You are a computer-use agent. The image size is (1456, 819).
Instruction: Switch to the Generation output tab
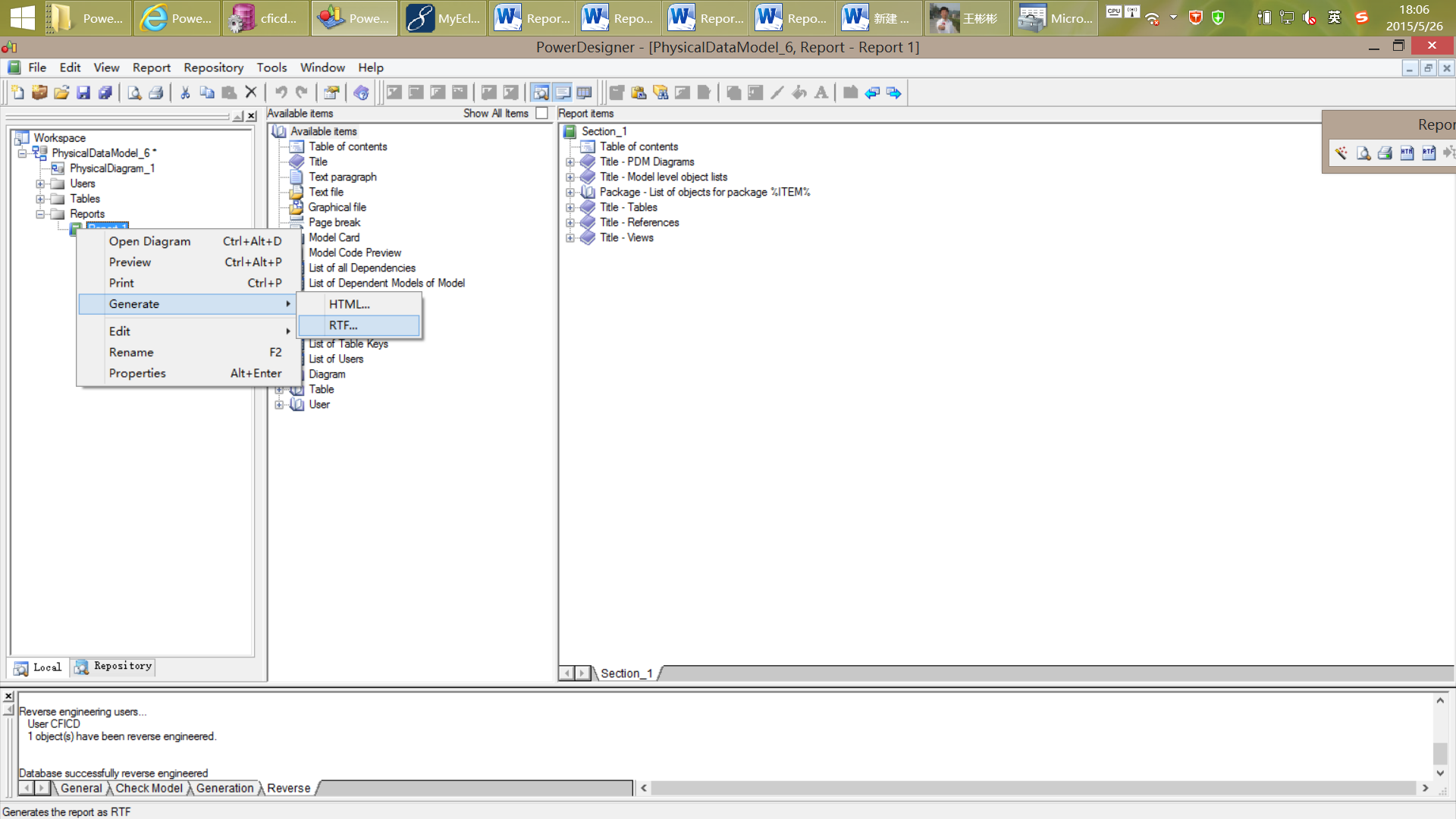(x=224, y=788)
